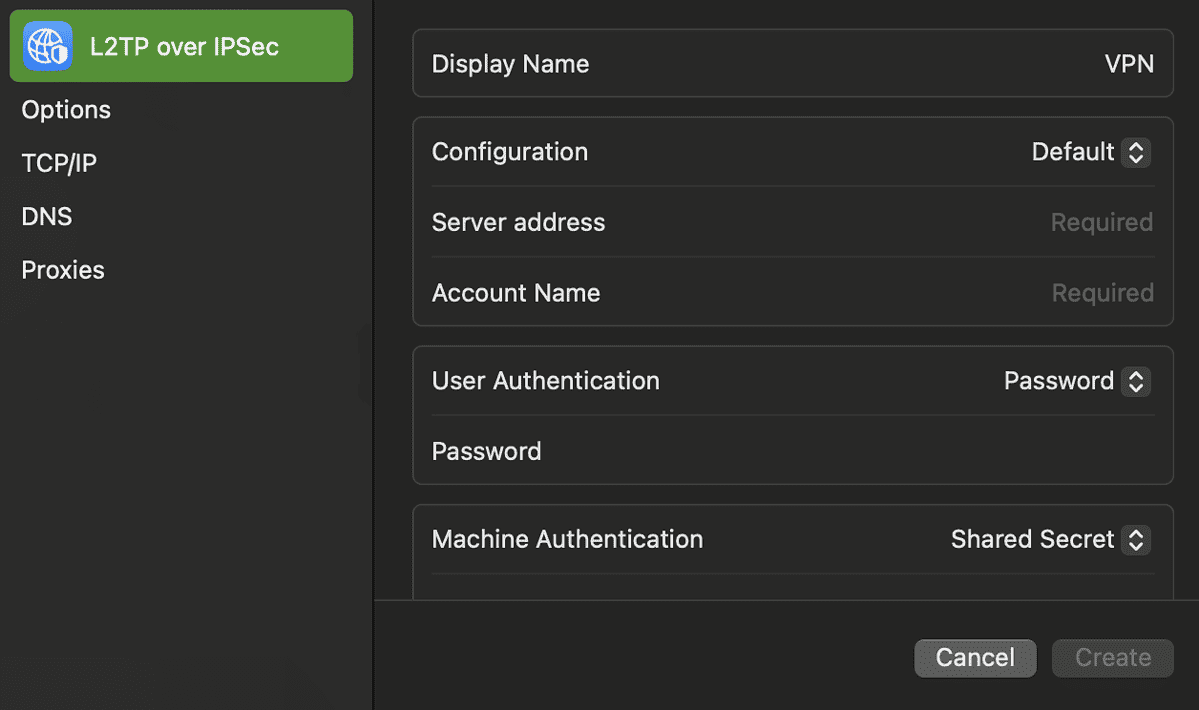Screen dimensions: 1199x710
Task: Select the Default configuration value
Action: point(1072,152)
